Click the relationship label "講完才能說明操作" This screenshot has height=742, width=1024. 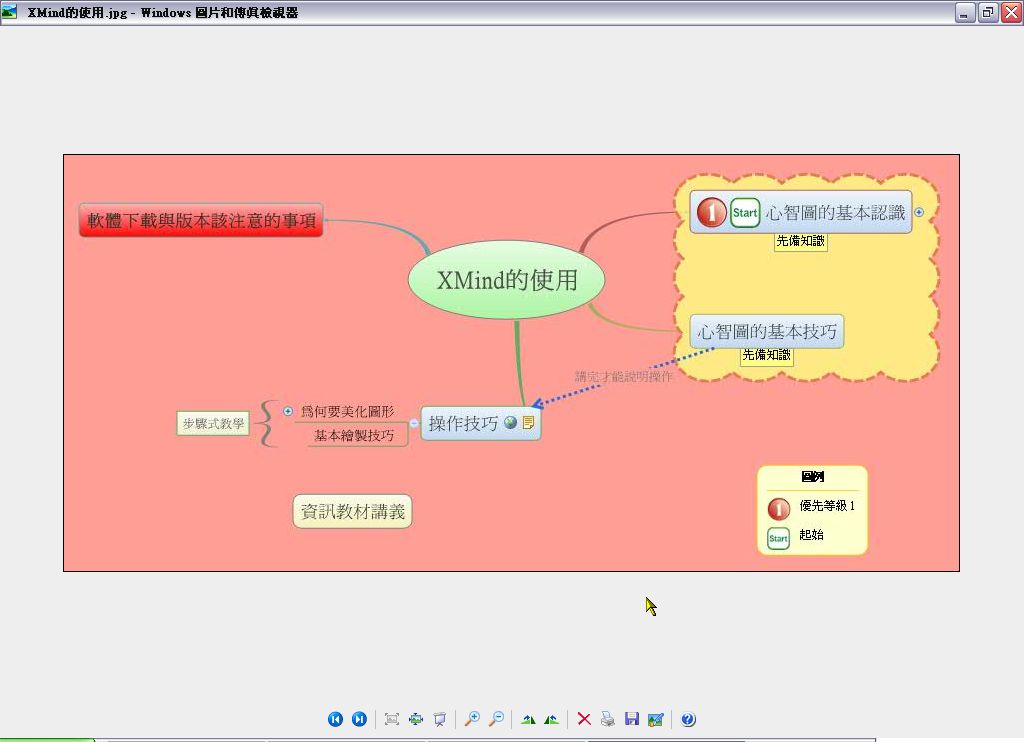tap(624, 376)
